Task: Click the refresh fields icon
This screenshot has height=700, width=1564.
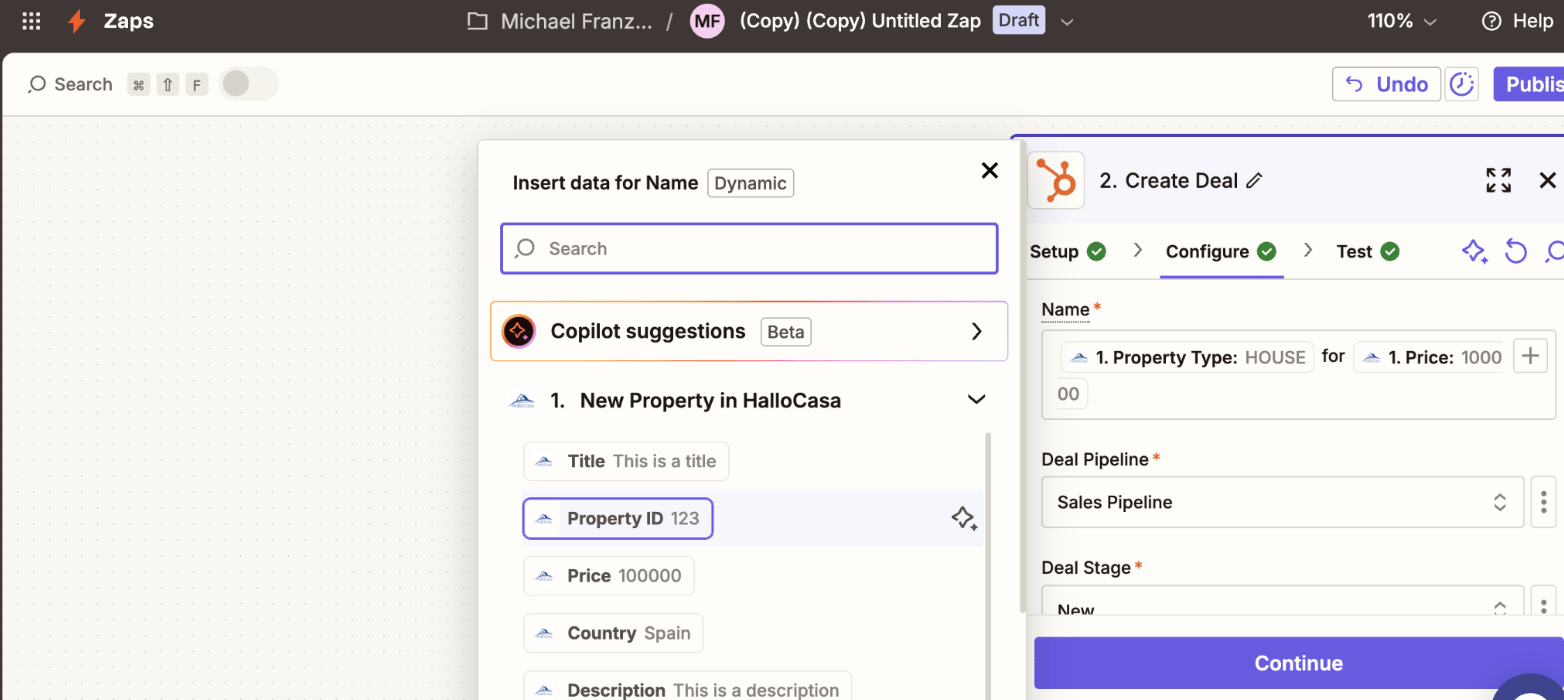Action: 1516,251
